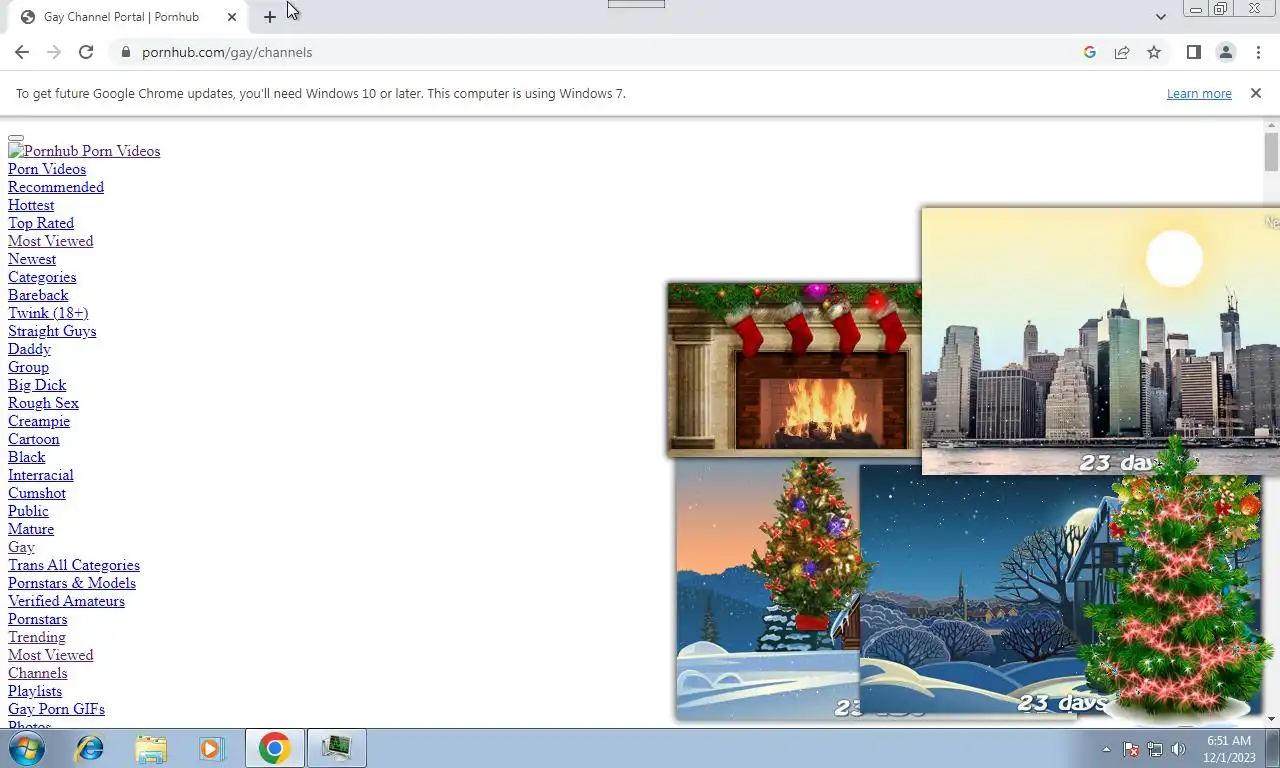Open the tab search dropdown chevron
Screen dimensions: 1280x768
[x=1160, y=17]
